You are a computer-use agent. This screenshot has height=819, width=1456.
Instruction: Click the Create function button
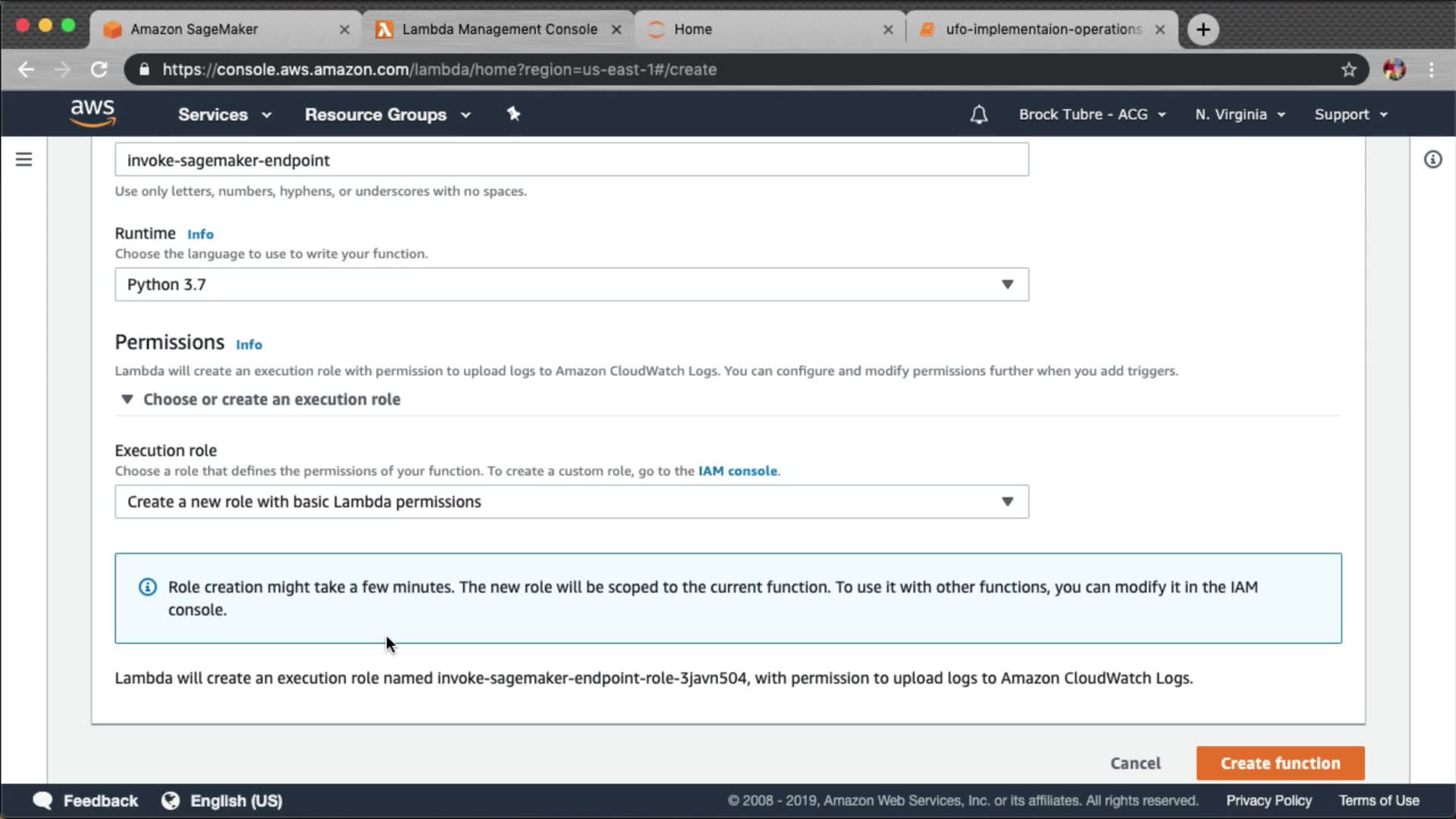coord(1280,763)
